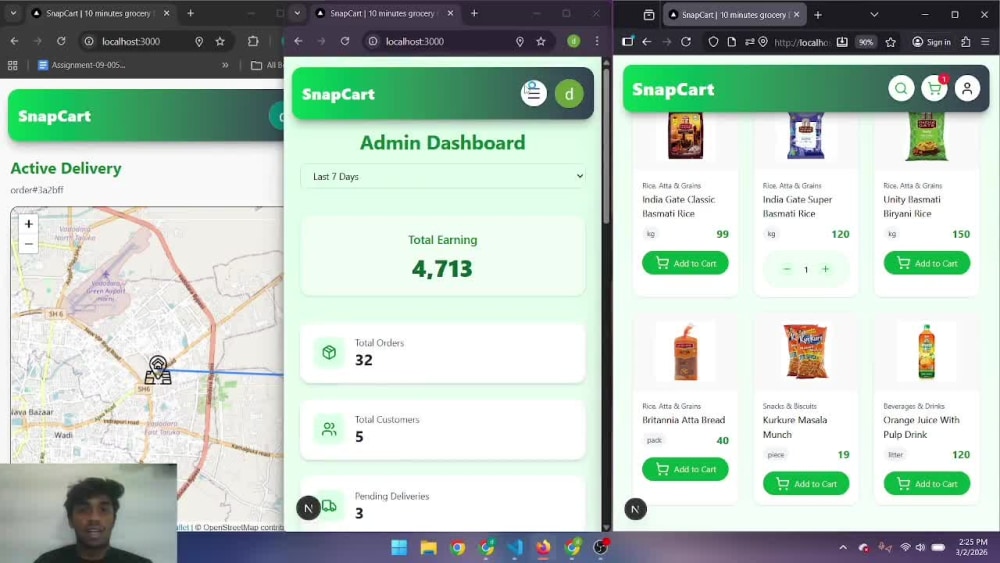Open the shopping cart icon with badge
This screenshot has width=1000, height=563.
pos(934,89)
